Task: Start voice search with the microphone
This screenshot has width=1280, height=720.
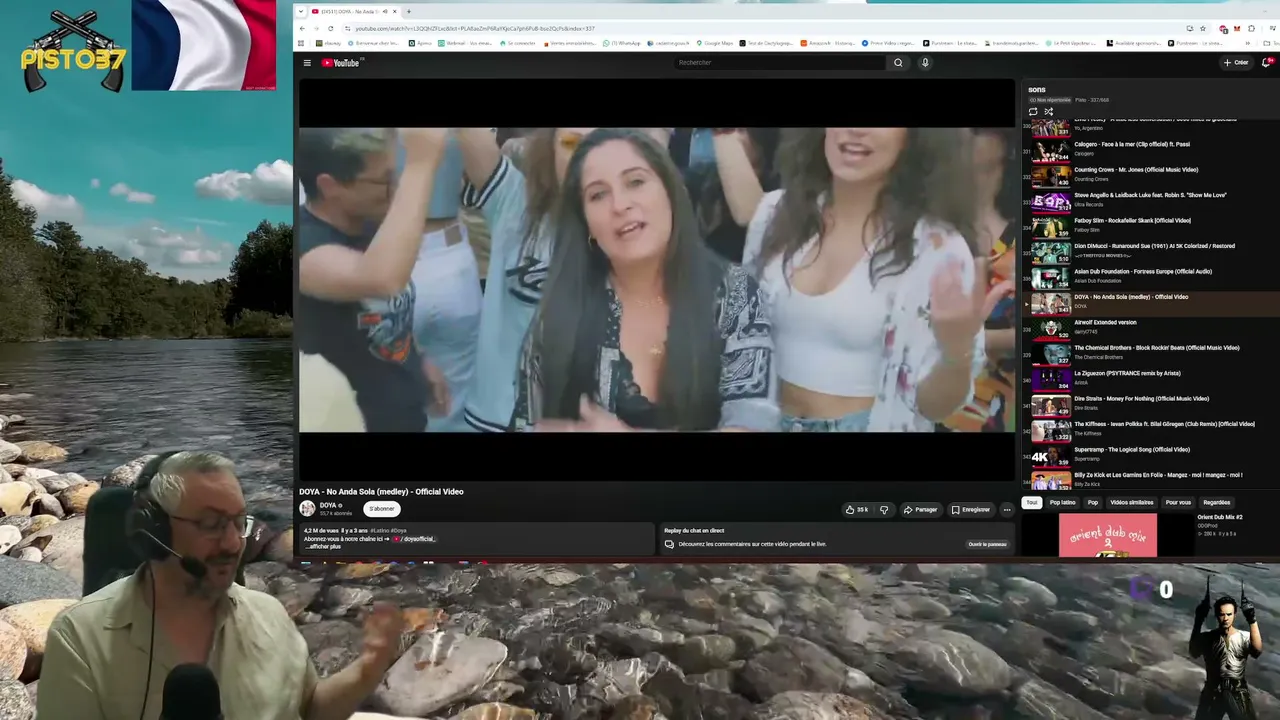Action: (925, 63)
